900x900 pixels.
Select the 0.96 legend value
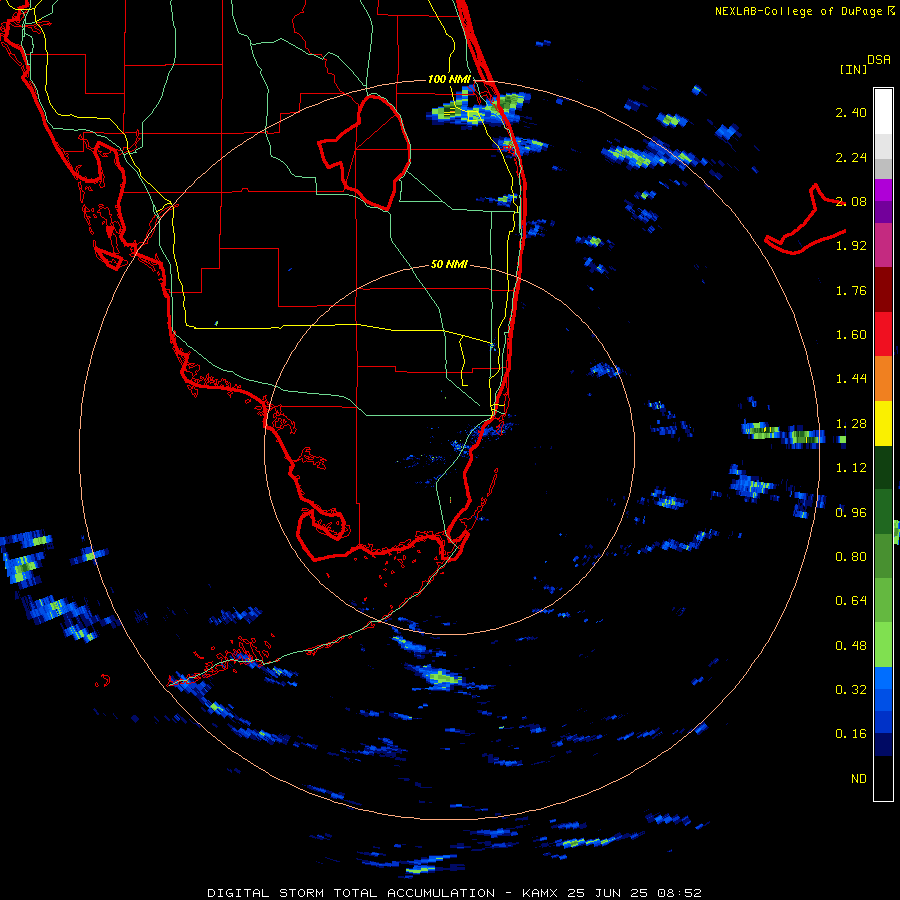tap(851, 512)
